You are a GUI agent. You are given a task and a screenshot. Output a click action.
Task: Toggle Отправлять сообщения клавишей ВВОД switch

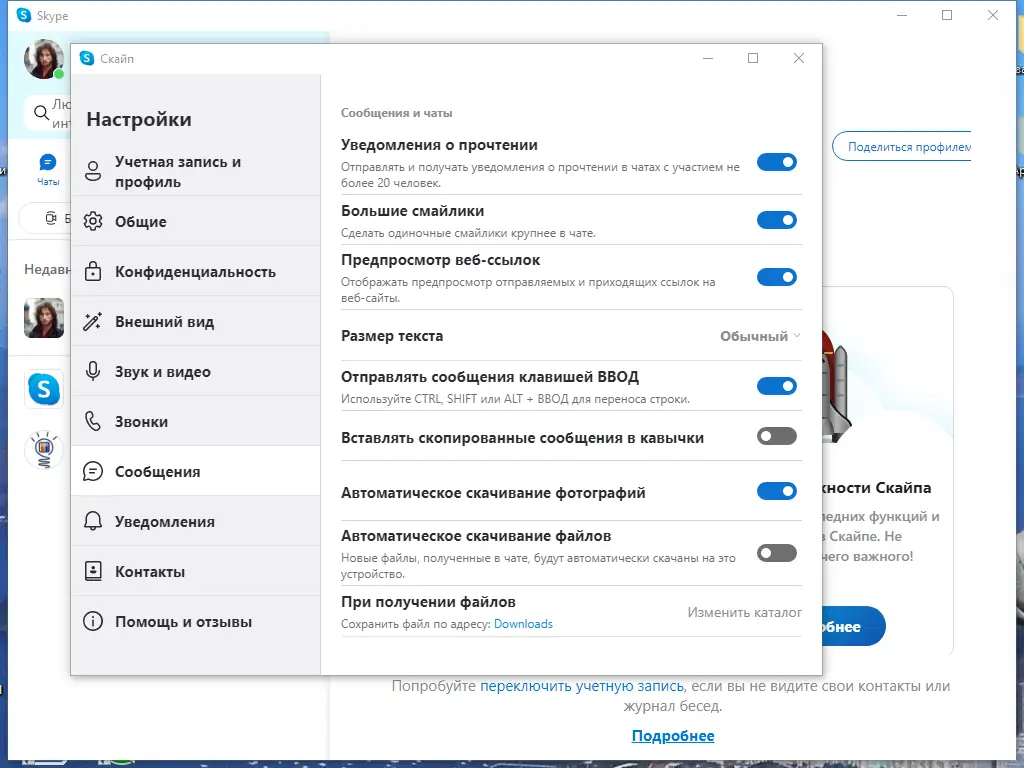(x=776, y=386)
